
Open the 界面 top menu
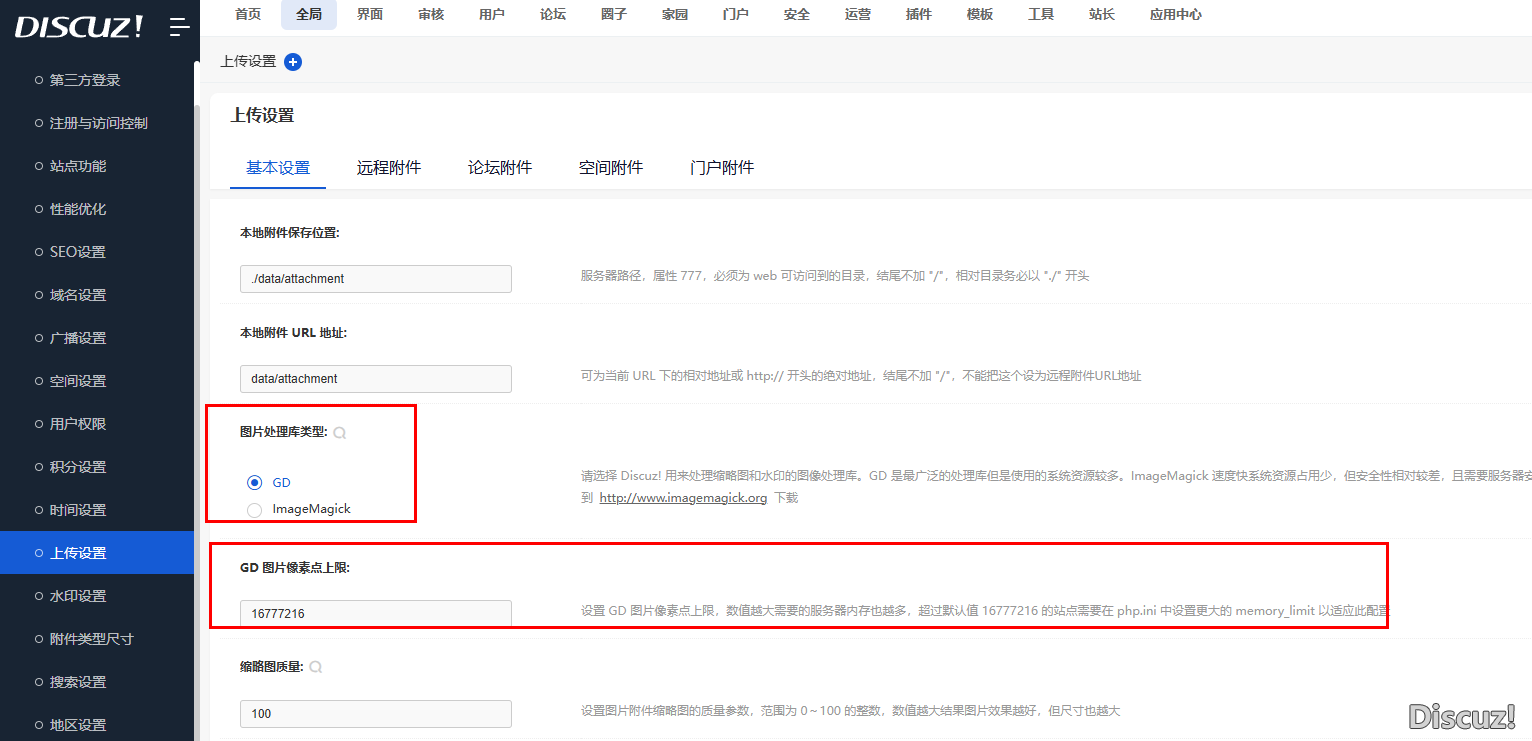coord(370,15)
